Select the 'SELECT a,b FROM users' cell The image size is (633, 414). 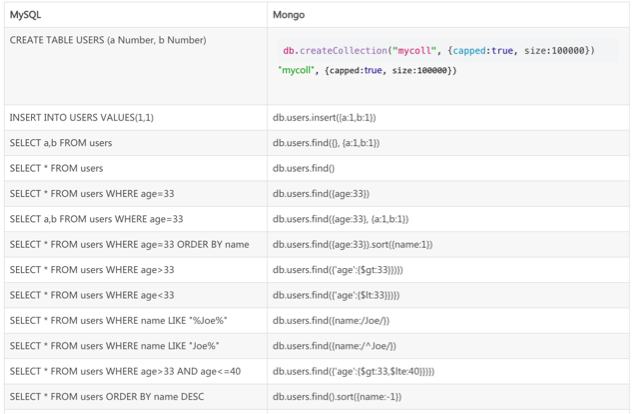[x=61, y=142]
